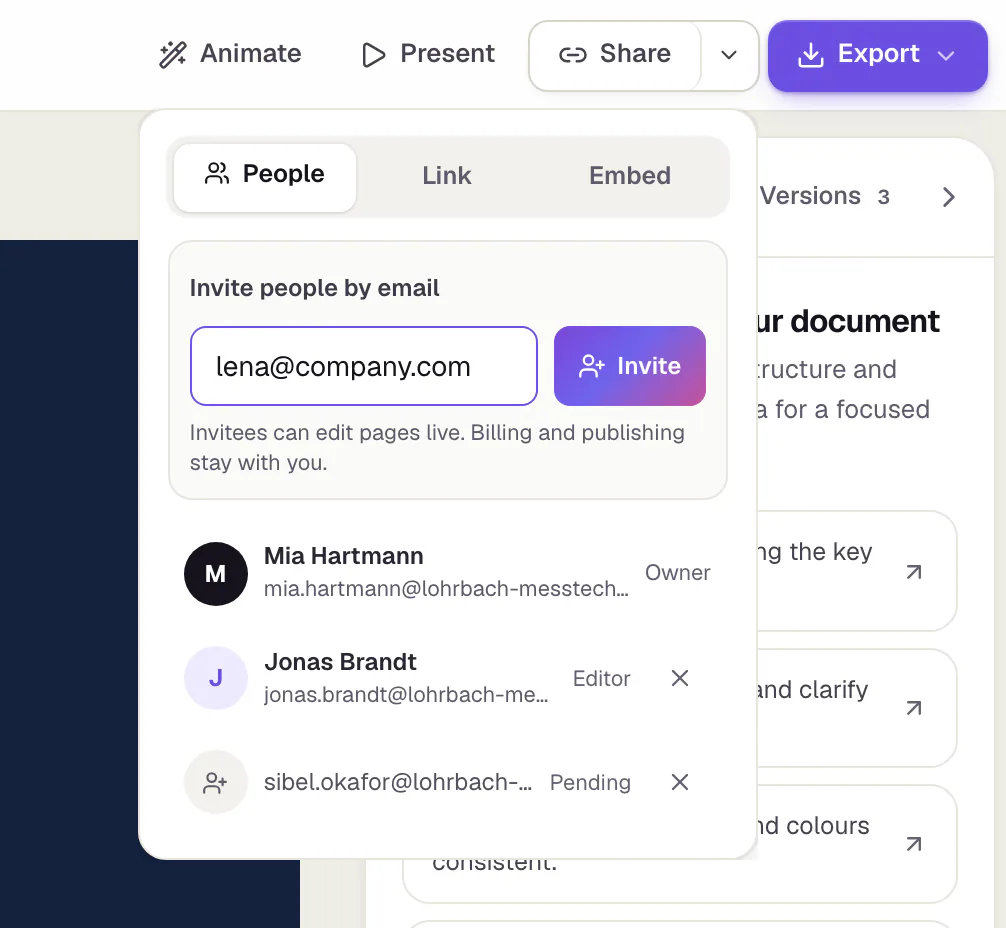Click the Owner role label
This screenshot has width=1006, height=928.
pos(677,572)
